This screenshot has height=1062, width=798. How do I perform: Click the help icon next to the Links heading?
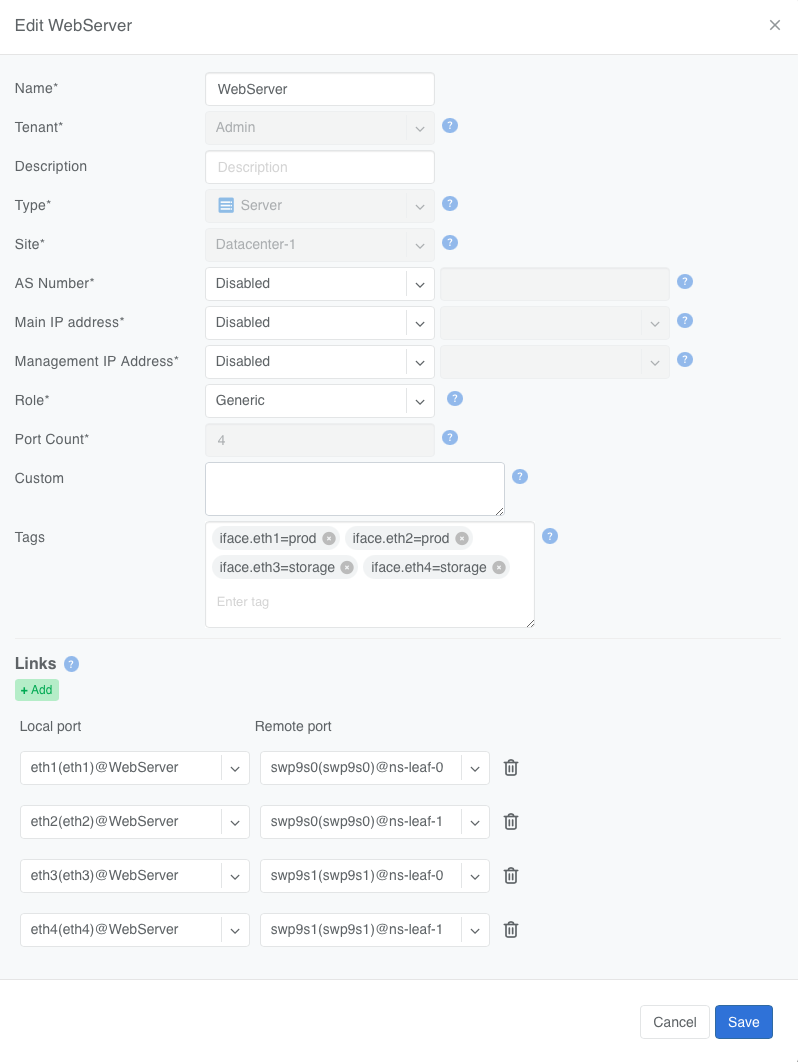pyautogui.click(x=70, y=663)
